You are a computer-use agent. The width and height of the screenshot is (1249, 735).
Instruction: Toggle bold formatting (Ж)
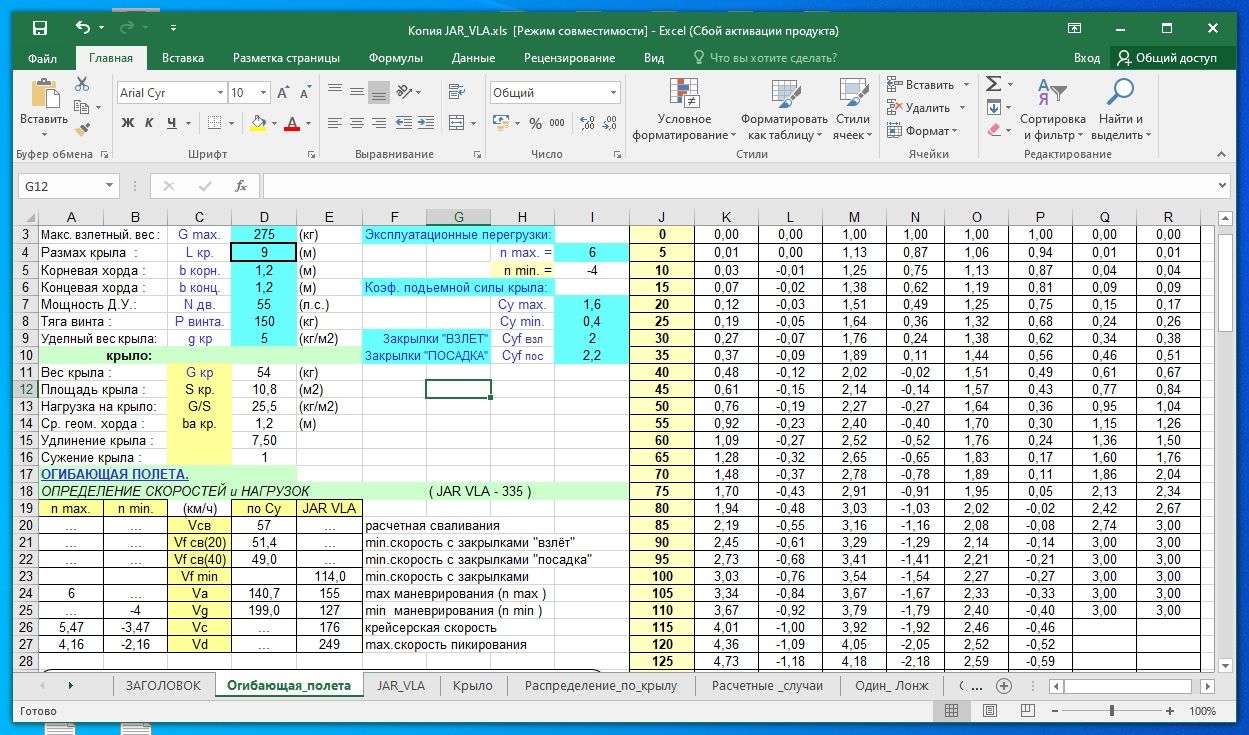pos(127,123)
